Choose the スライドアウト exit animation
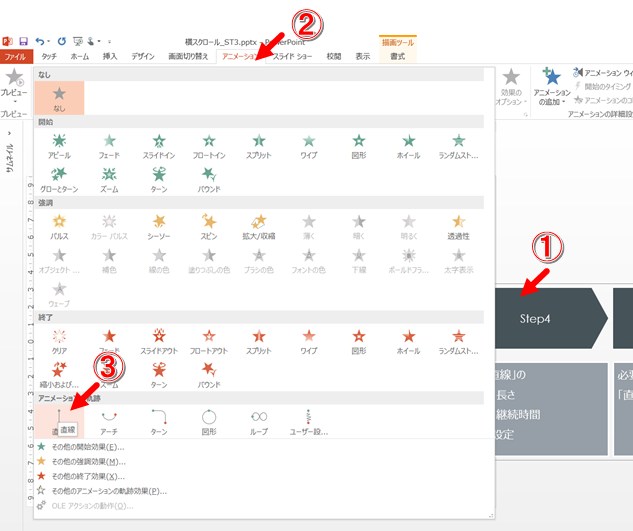 tap(159, 342)
